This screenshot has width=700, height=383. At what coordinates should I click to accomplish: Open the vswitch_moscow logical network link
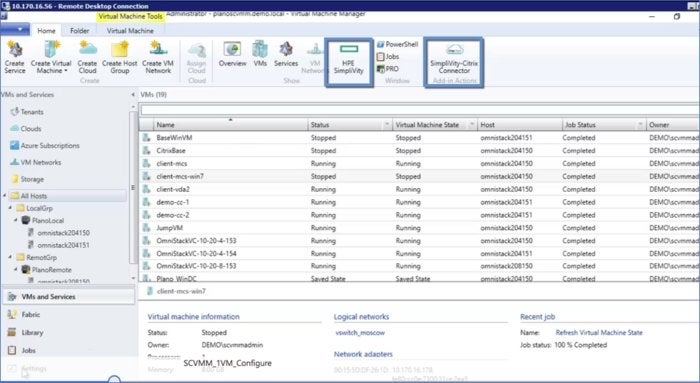point(360,333)
